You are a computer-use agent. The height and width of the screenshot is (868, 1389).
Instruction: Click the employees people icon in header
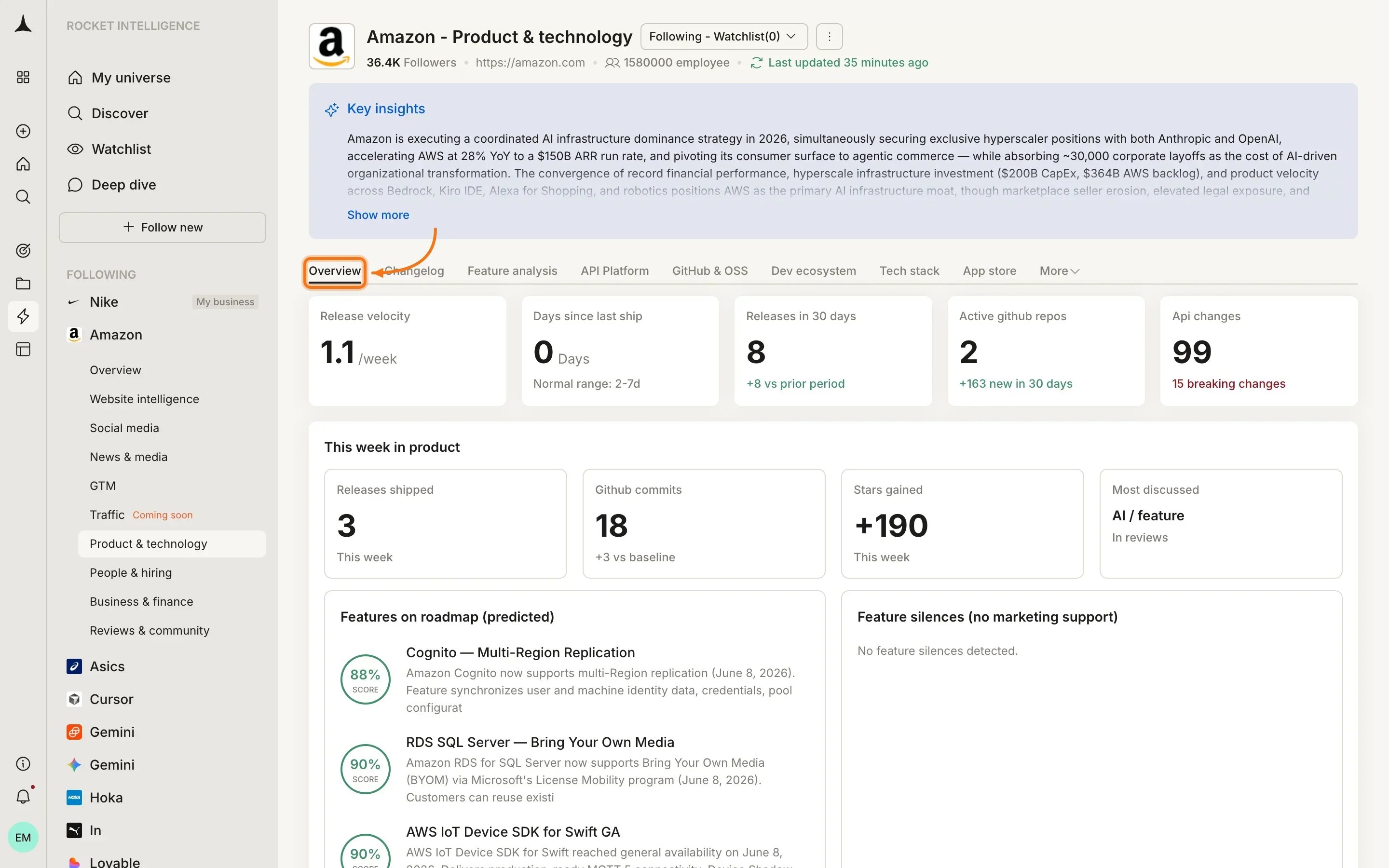coord(612,63)
